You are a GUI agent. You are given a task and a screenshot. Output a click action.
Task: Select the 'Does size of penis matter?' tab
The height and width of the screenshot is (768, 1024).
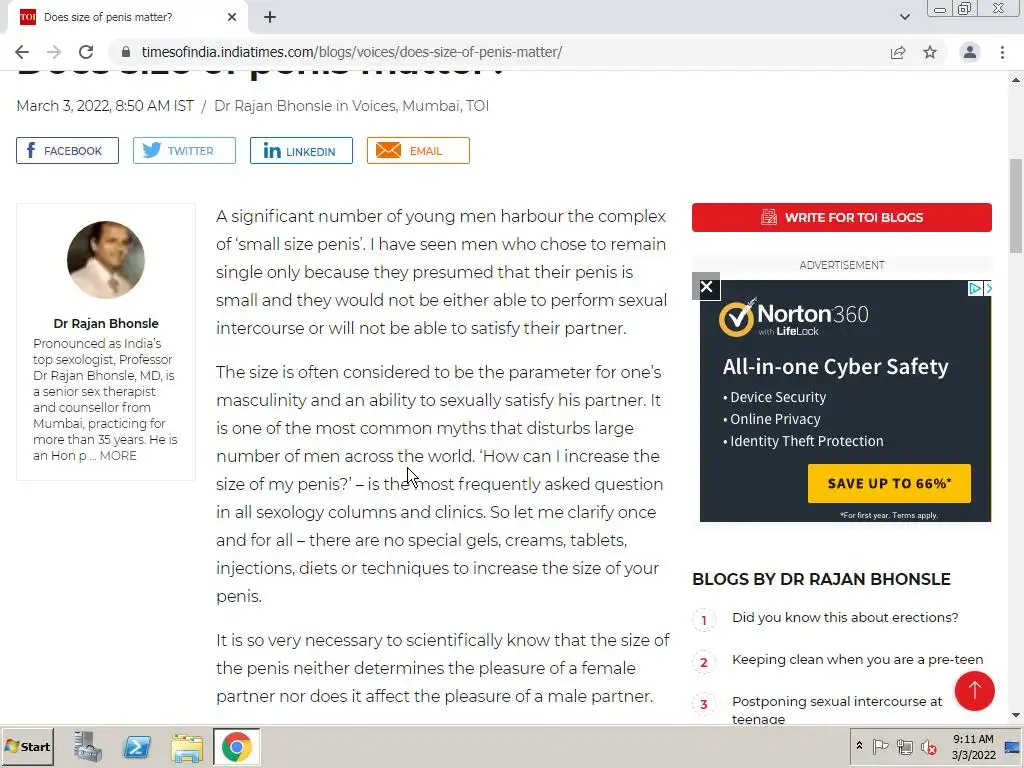[127, 17]
